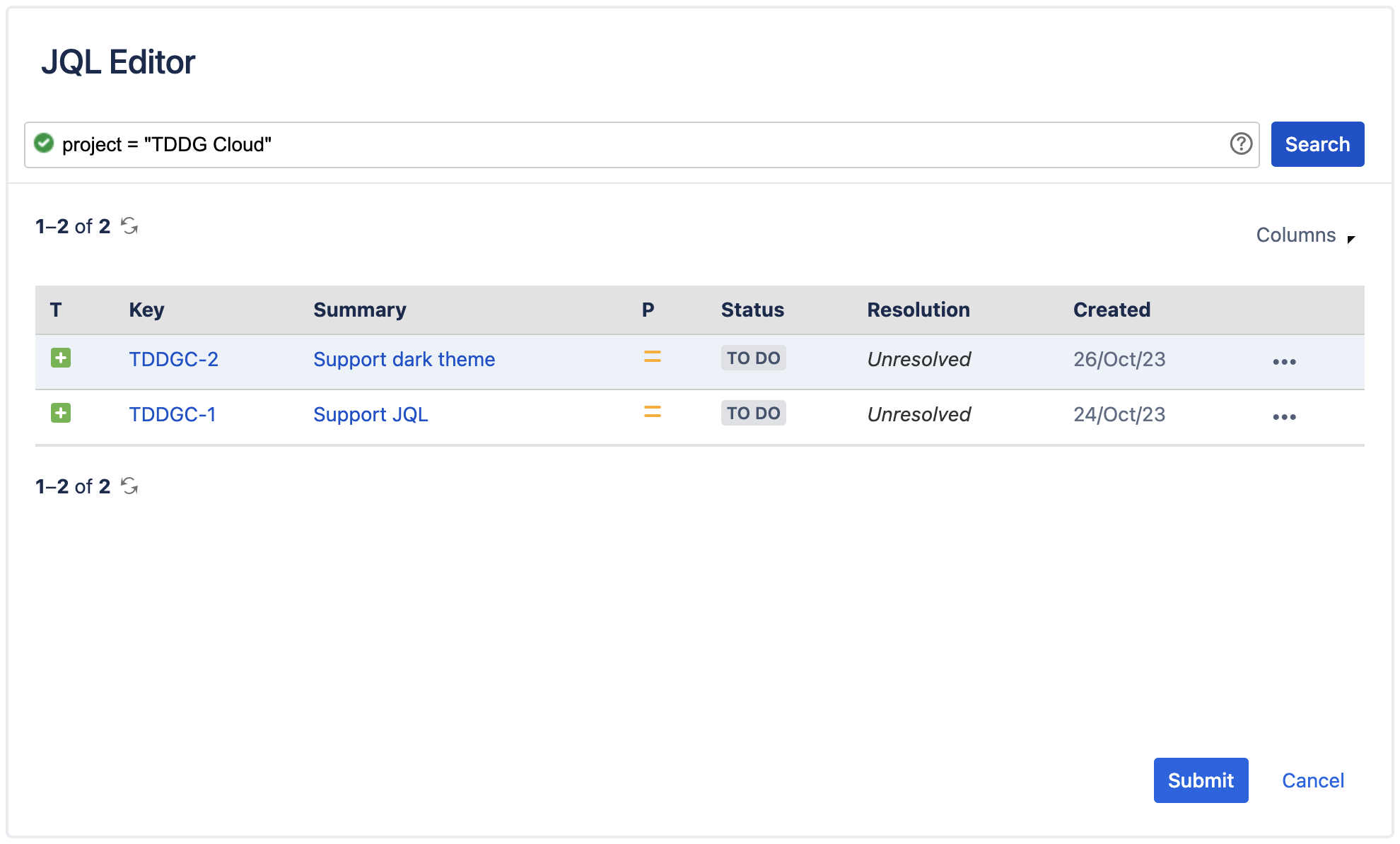Click the JQL help question mark icon
This screenshot has width=1400, height=844.
tap(1241, 143)
